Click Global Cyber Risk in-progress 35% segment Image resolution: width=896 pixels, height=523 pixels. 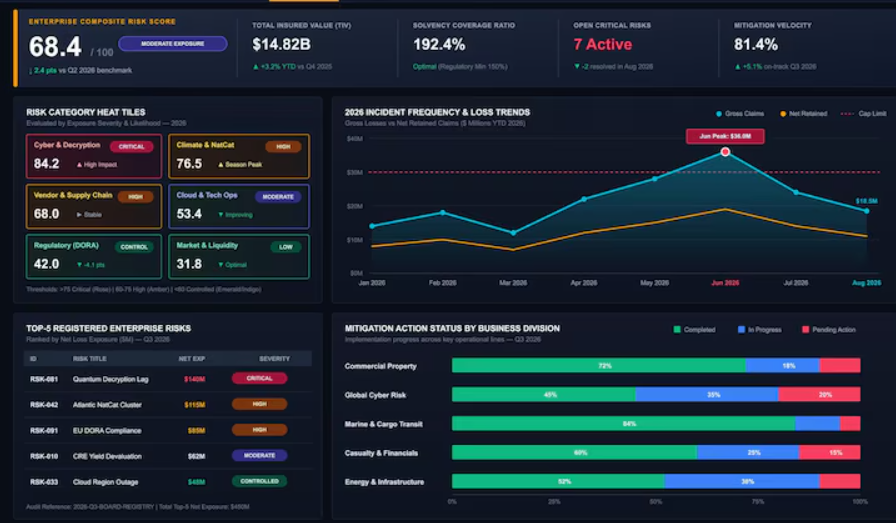coord(707,394)
